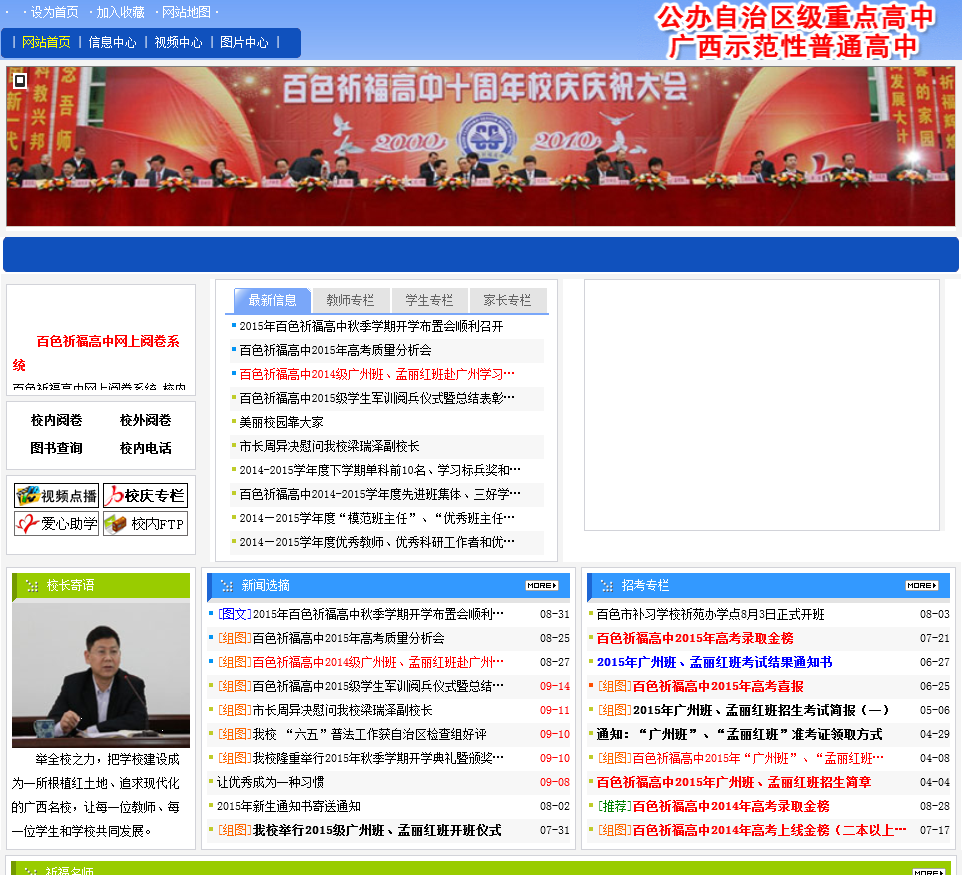Click MORE button in 新闻选摘 header
This screenshot has width=962, height=875.
(x=542, y=585)
